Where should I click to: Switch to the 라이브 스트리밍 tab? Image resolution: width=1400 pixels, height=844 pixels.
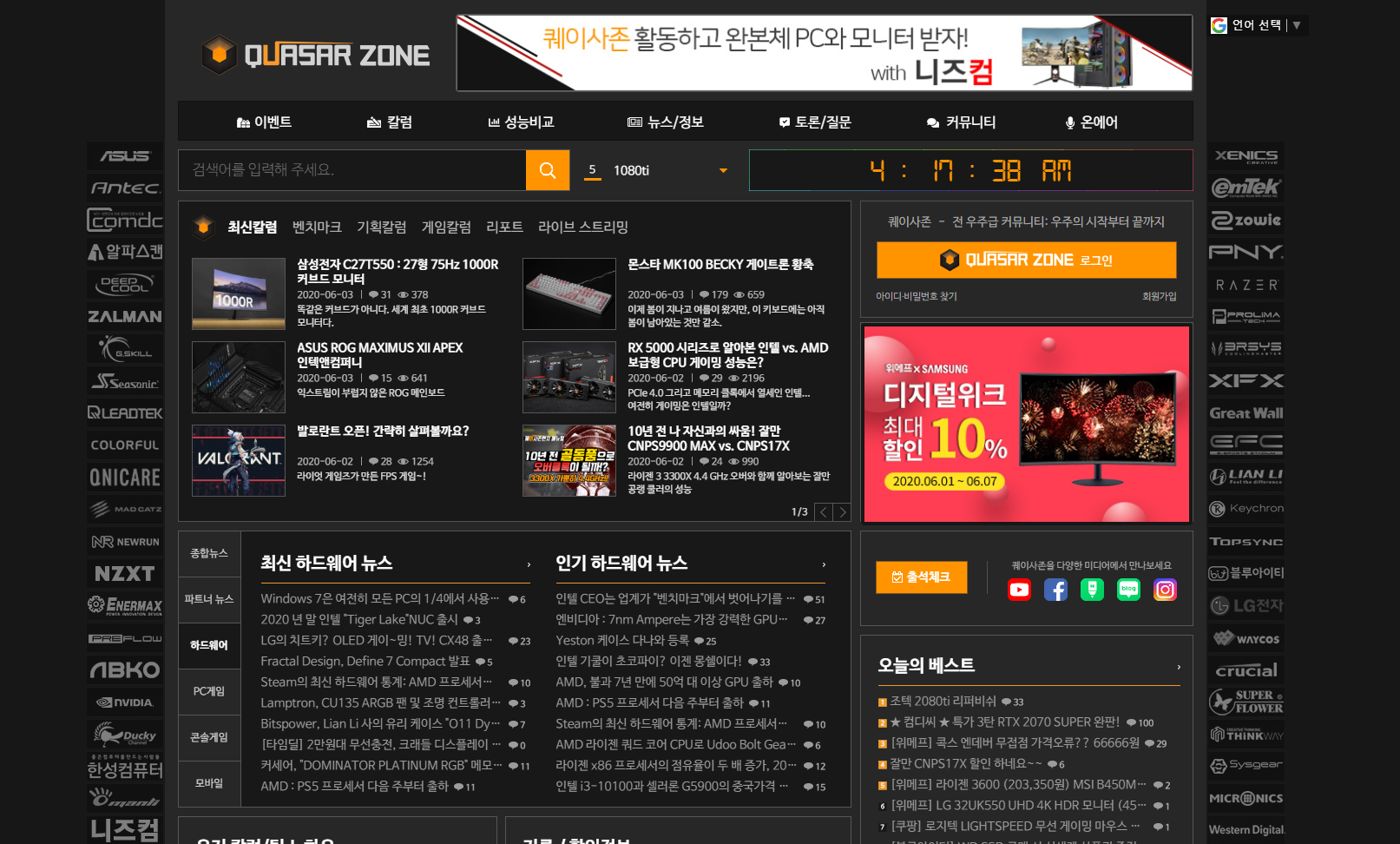pos(583,227)
